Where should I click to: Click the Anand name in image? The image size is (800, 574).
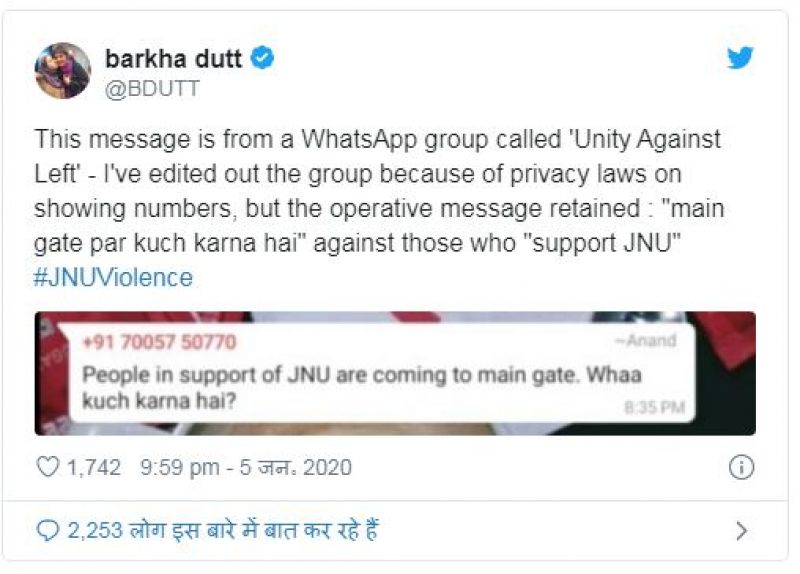click(646, 340)
